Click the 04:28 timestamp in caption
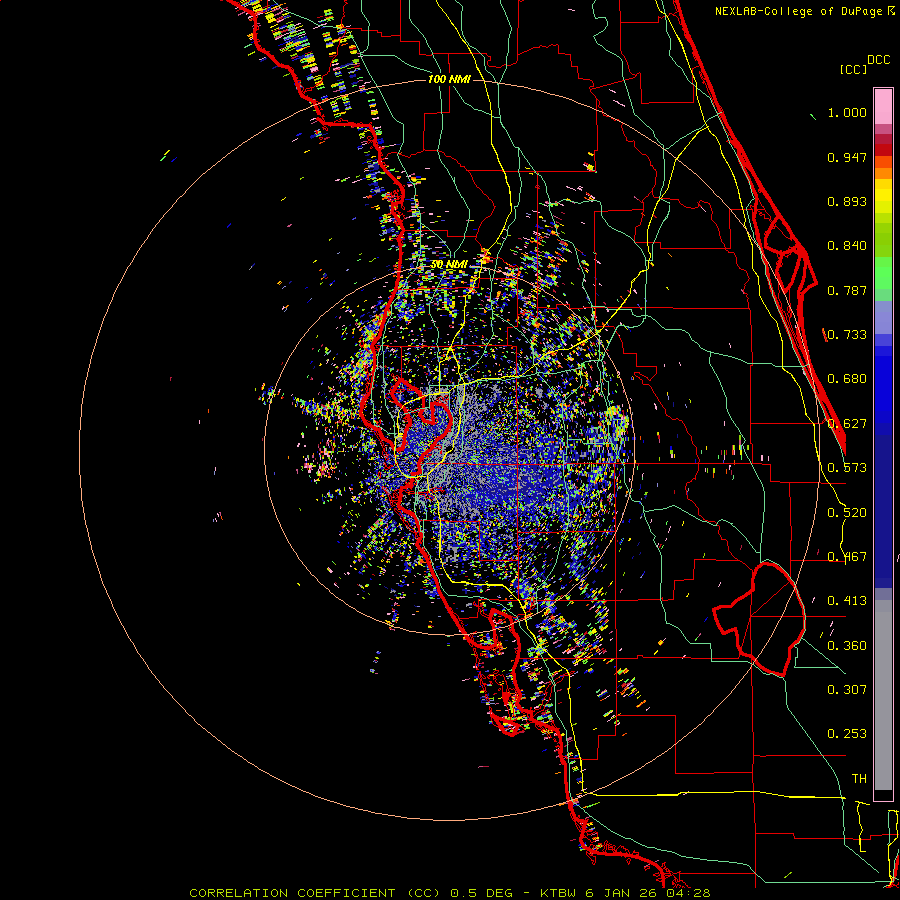The image size is (900, 900). pyautogui.click(x=688, y=893)
